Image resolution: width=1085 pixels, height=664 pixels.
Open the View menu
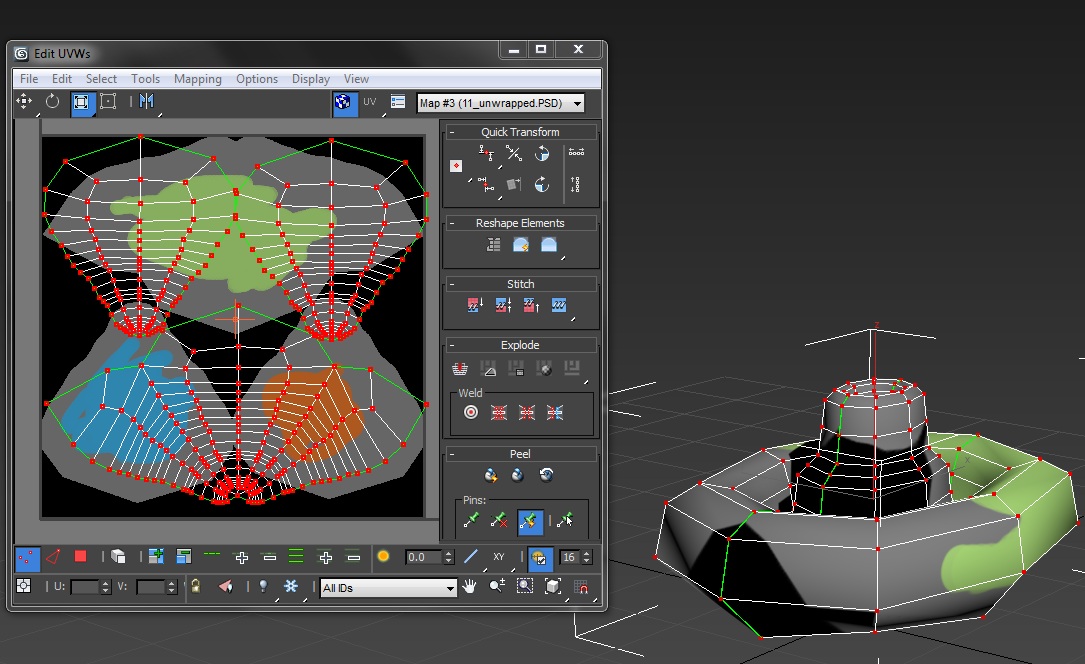coord(356,79)
